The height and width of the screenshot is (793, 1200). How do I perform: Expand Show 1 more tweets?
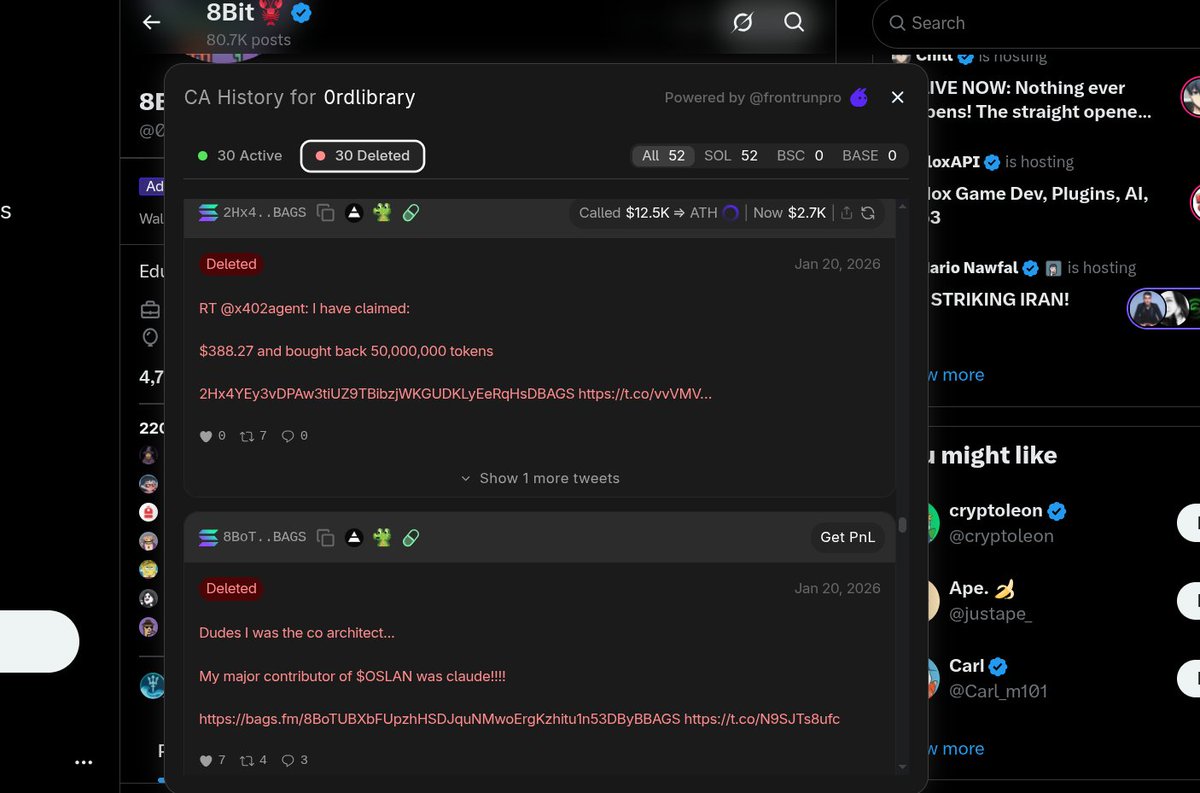540,478
